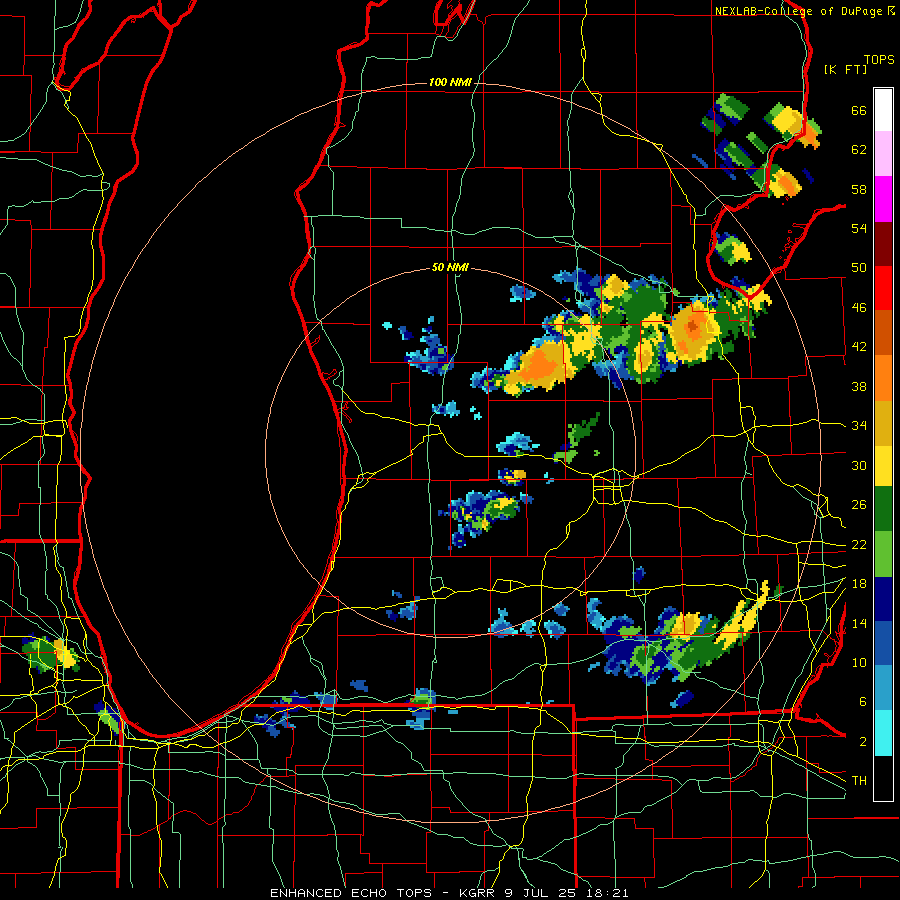
Task: Click the dark red (maroon) legend swatch
Action: click(883, 243)
